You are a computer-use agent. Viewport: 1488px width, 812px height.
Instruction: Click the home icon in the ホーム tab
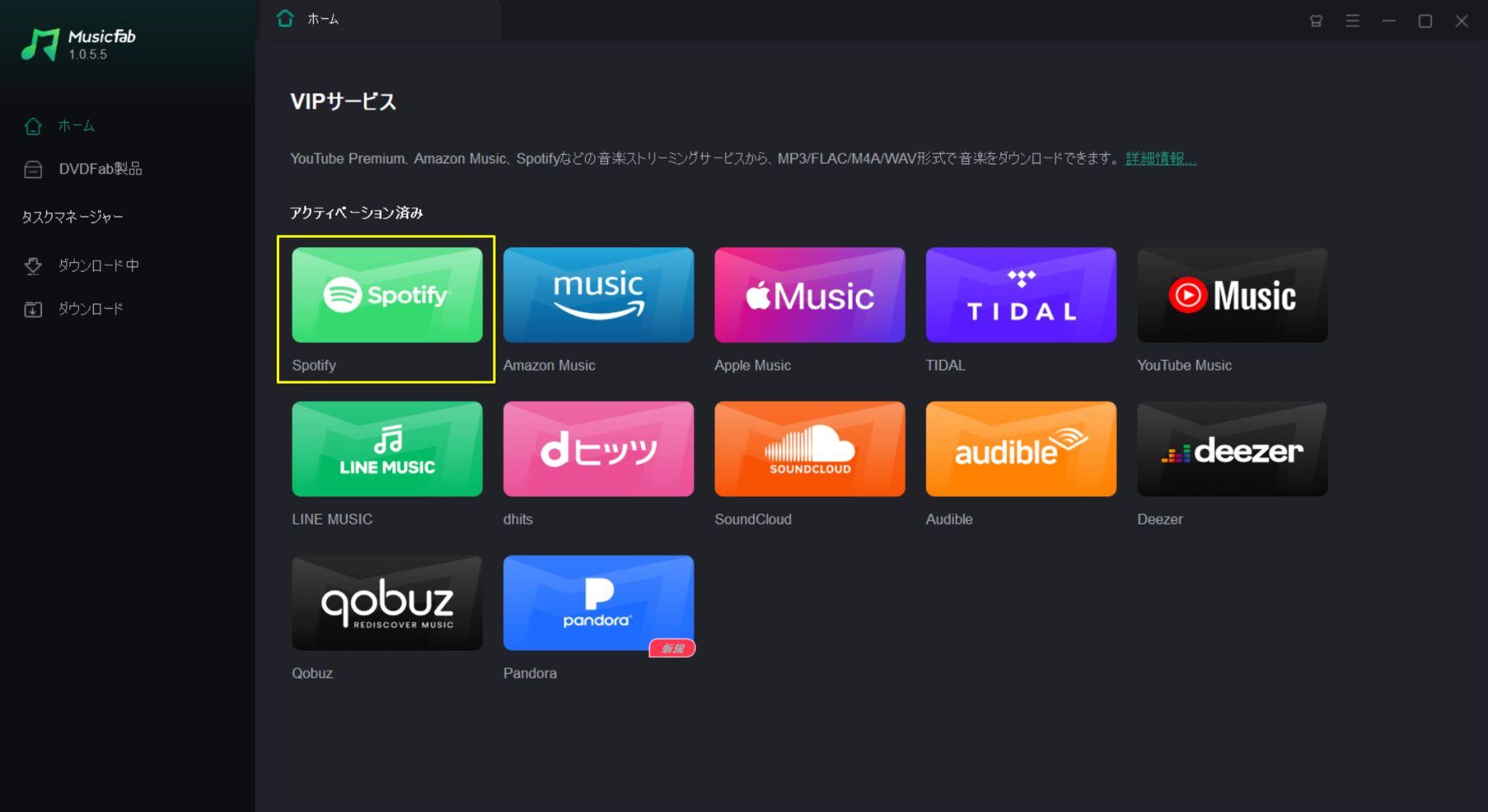(x=285, y=19)
